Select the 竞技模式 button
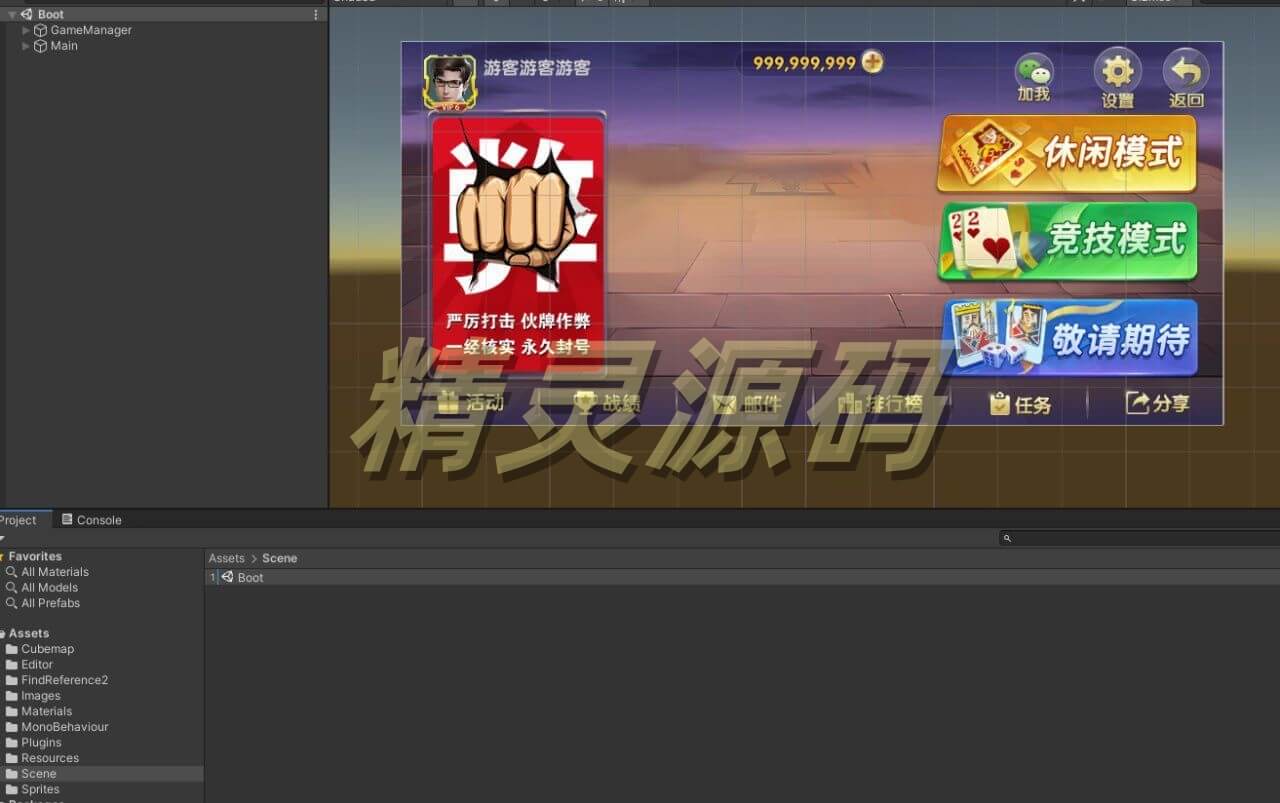The height and width of the screenshot is (803, 1280). coord(1067,241)
